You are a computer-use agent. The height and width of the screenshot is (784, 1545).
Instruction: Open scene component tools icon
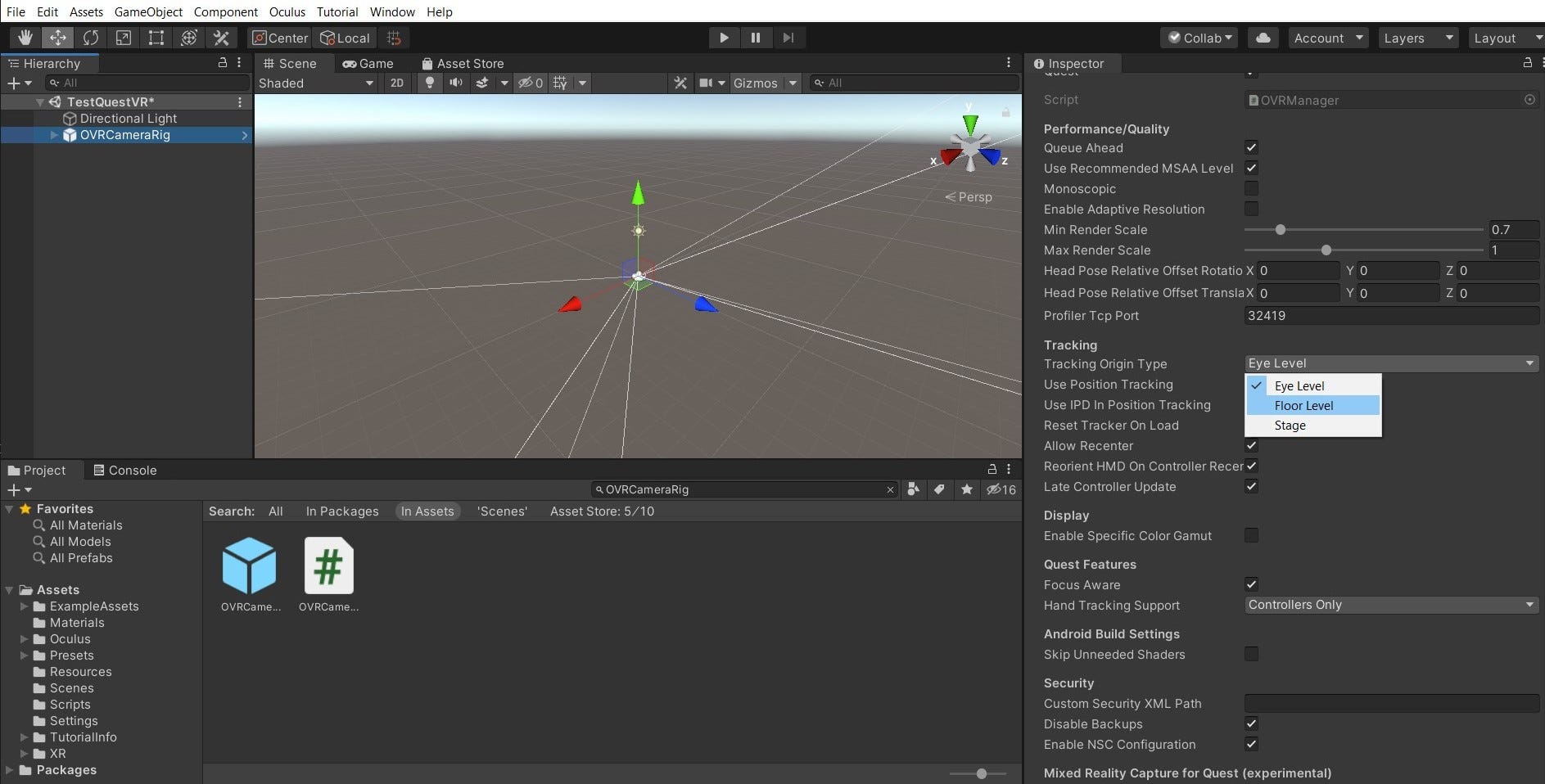680,83
